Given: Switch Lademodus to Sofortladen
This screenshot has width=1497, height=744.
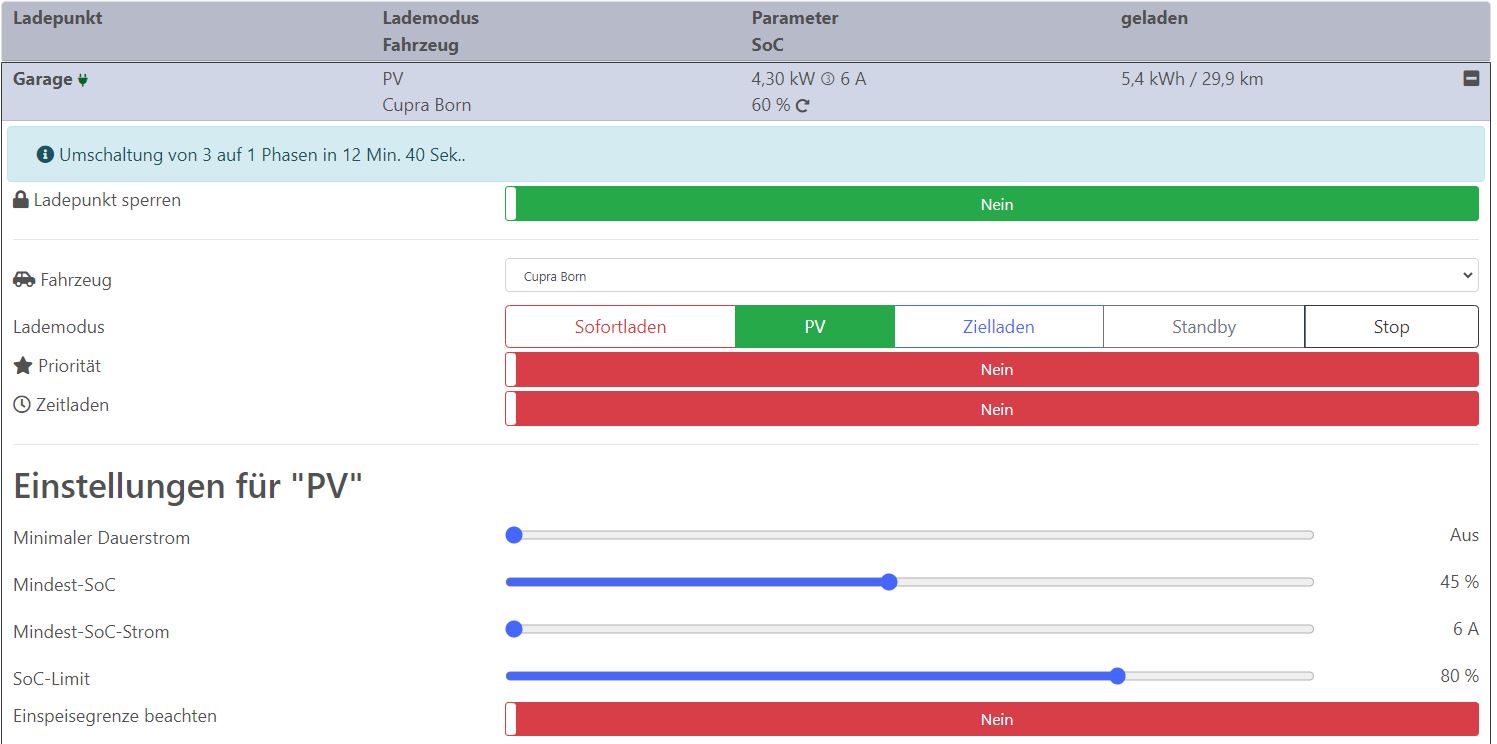Looking at the screenshot, I should coord(620,326).
